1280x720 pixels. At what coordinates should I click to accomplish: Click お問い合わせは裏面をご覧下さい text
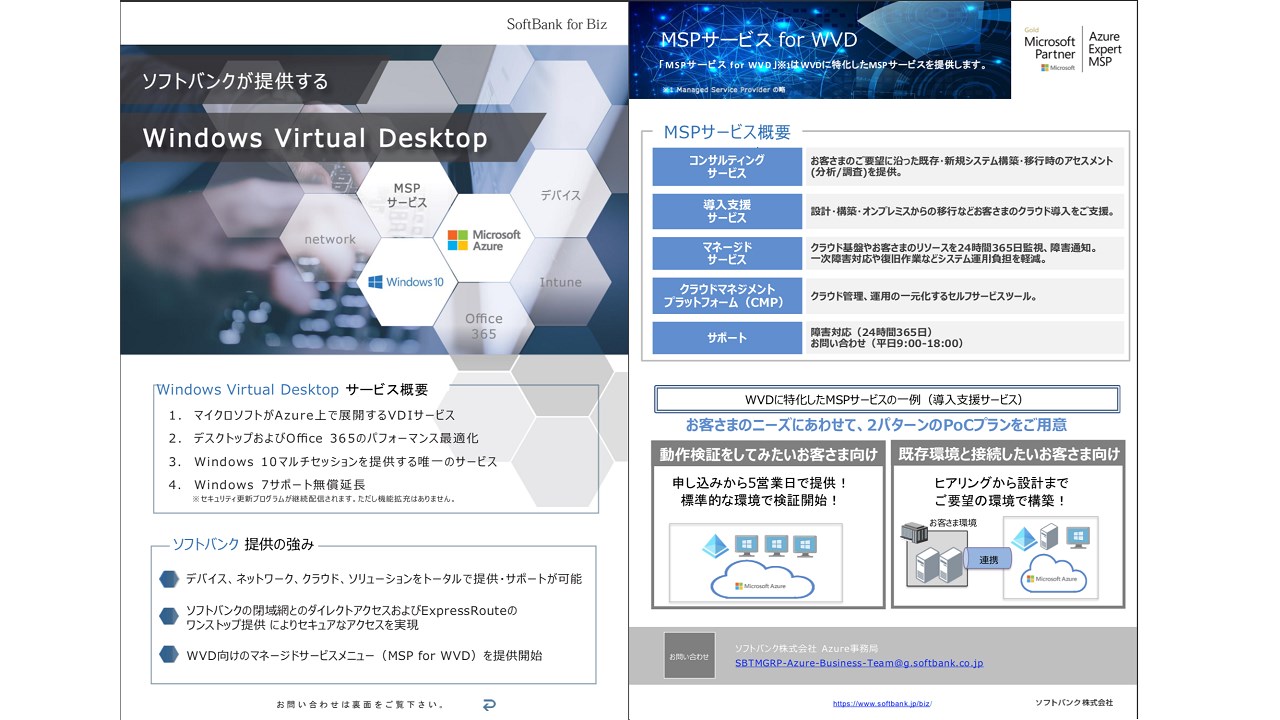coord(360,705)
